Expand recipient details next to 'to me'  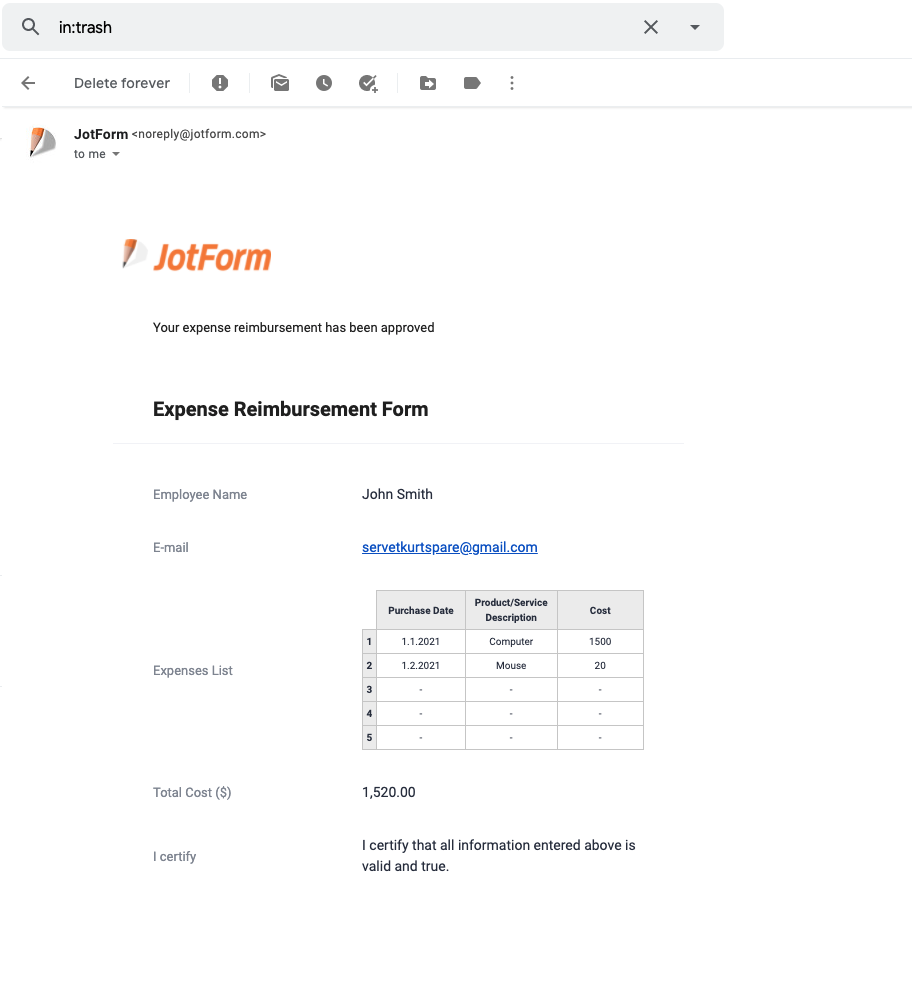(116, 154)
